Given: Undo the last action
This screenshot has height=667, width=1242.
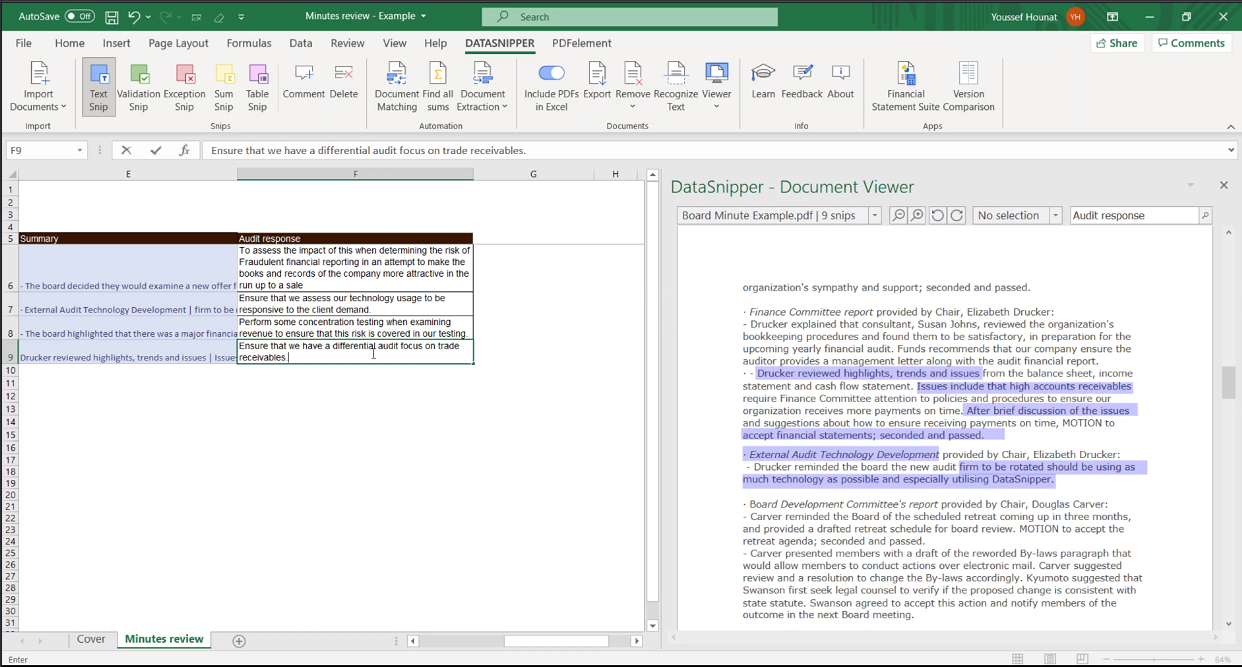Looking at the screenshot, I should 134,17.
